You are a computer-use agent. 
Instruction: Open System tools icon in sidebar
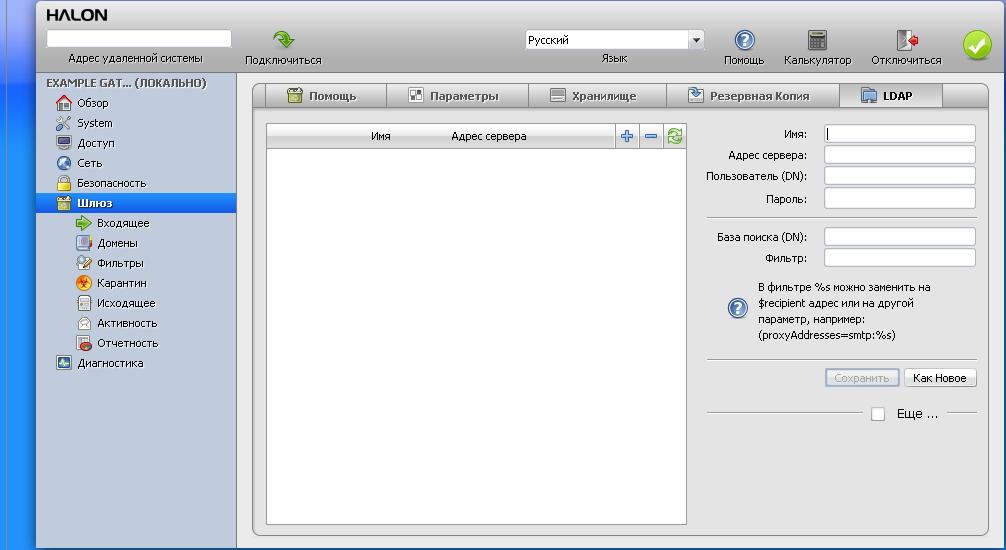(x=64, y=123)
